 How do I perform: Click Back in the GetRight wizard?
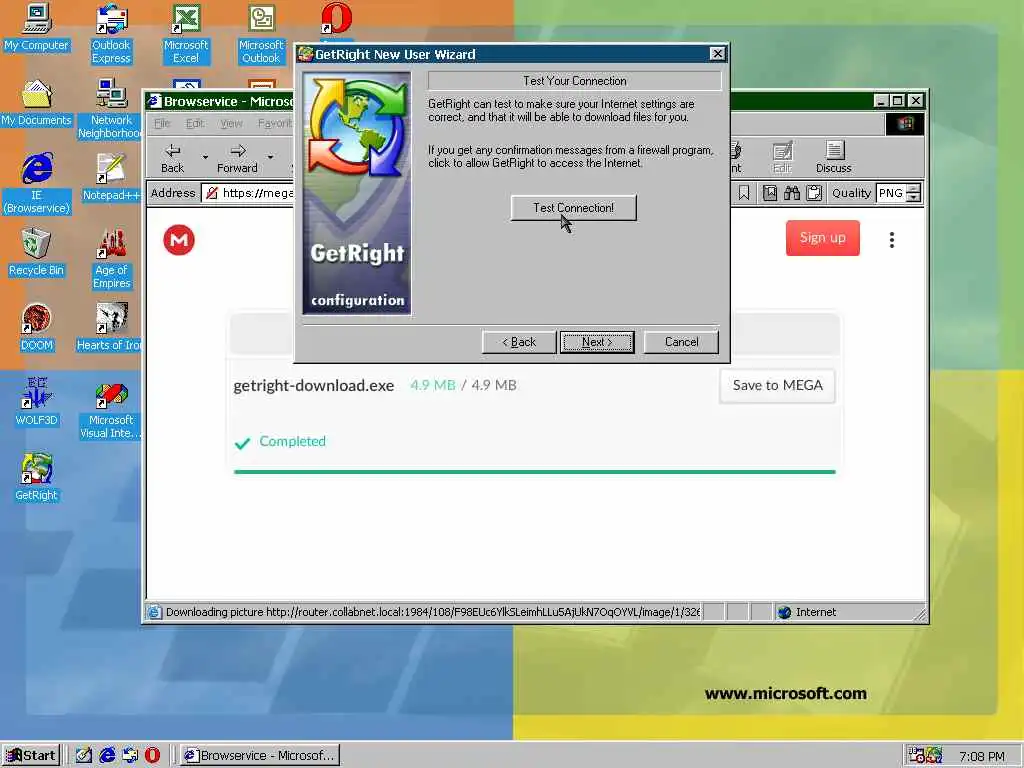519,342
